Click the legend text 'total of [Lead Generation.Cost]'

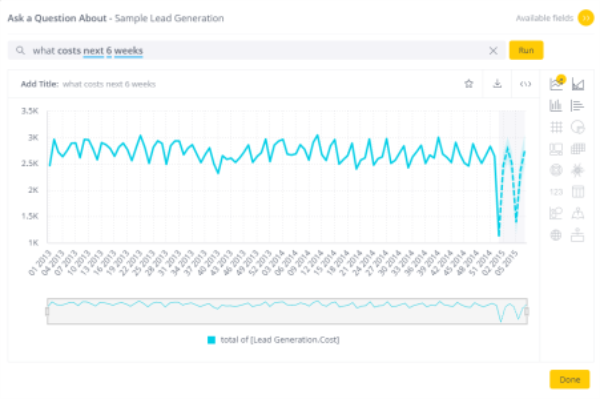(x=280, y=340)
